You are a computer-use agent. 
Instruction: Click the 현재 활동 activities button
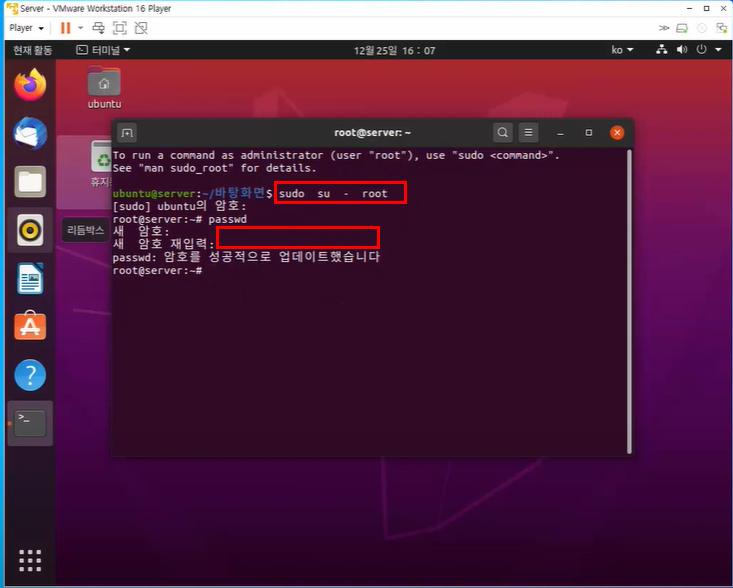point(33,50)
